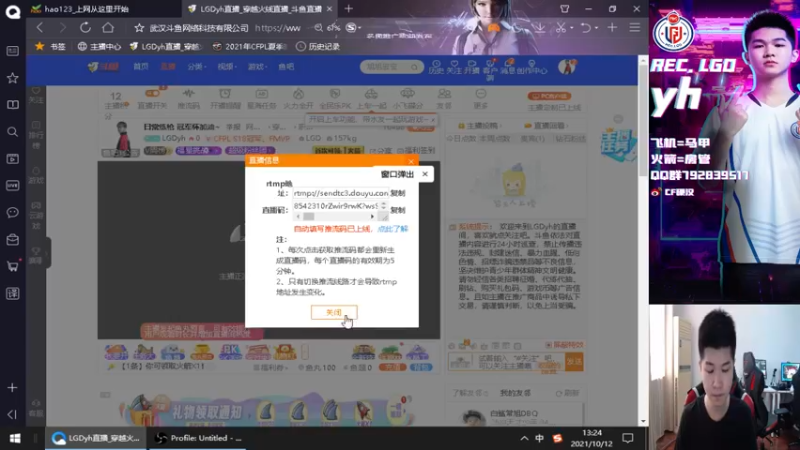Click the QQ browser logo icon
This screenshot has height=450, width=800.
(x=13, y=11)
